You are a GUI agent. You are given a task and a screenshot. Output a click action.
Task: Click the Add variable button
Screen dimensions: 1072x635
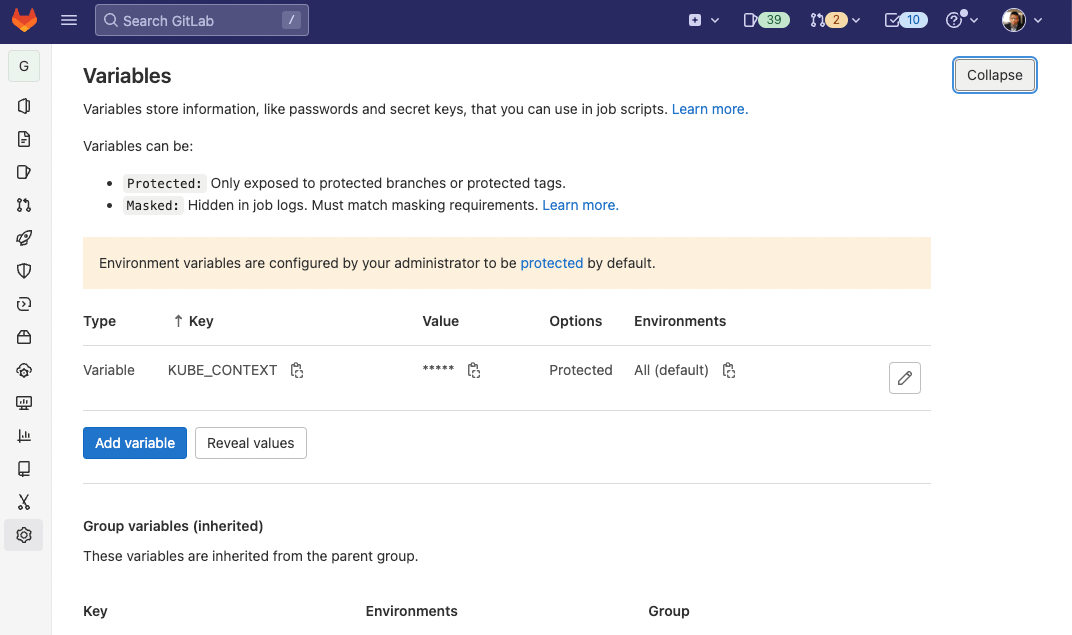(135, 443)
